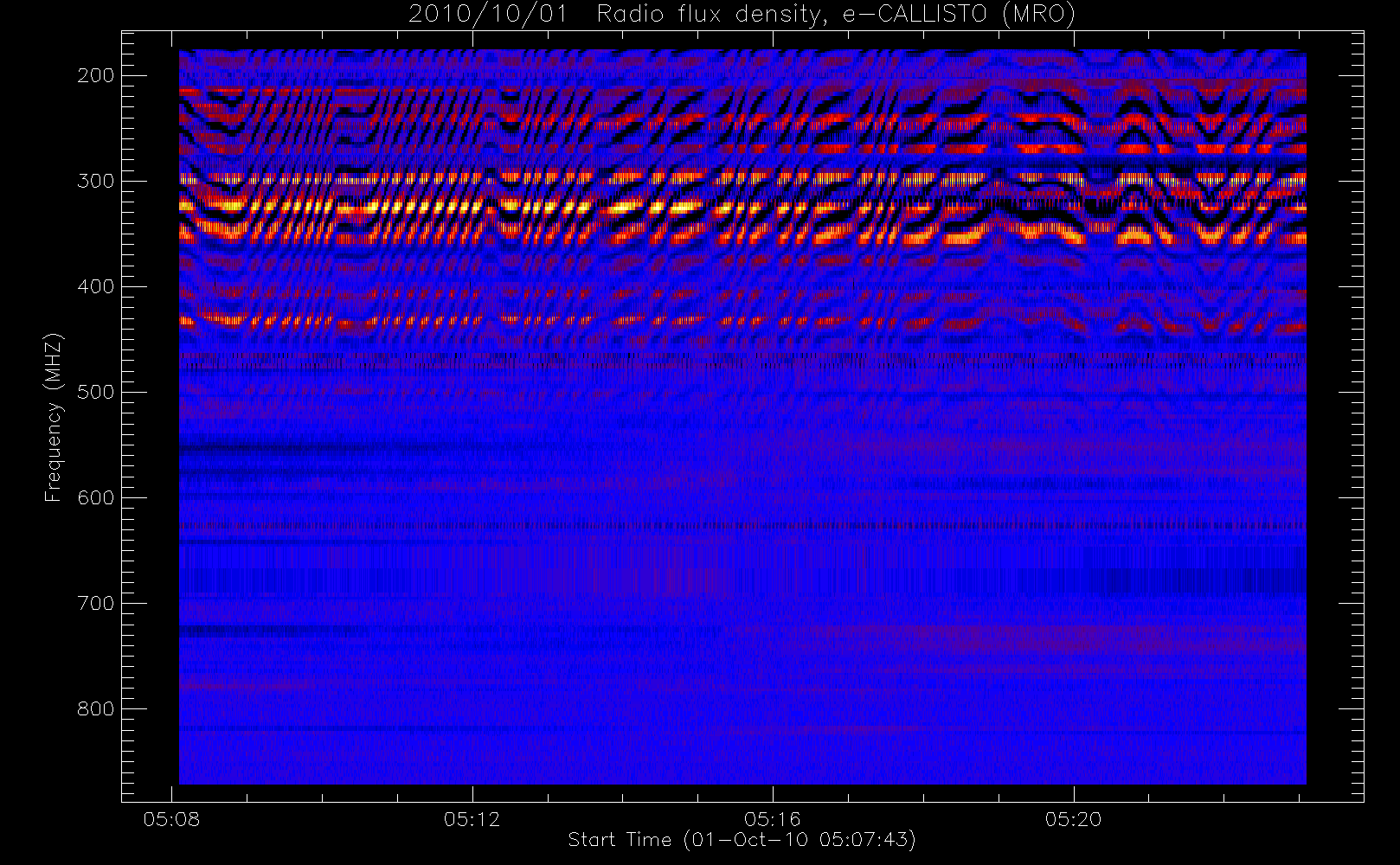The height and width of the screenshot is (865, 1400).
Task: Click the 05:08 time tick label
Action: (171, 819)
